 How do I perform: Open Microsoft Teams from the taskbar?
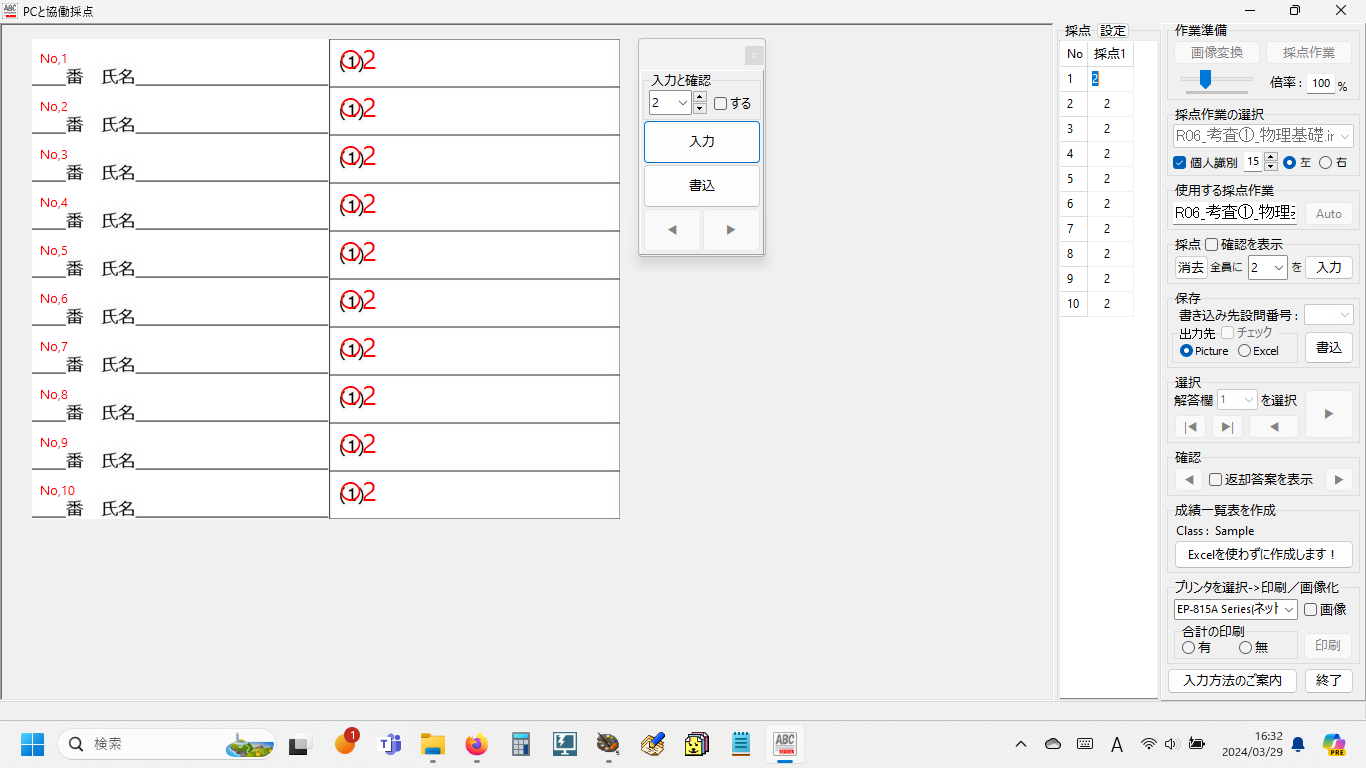389,744
